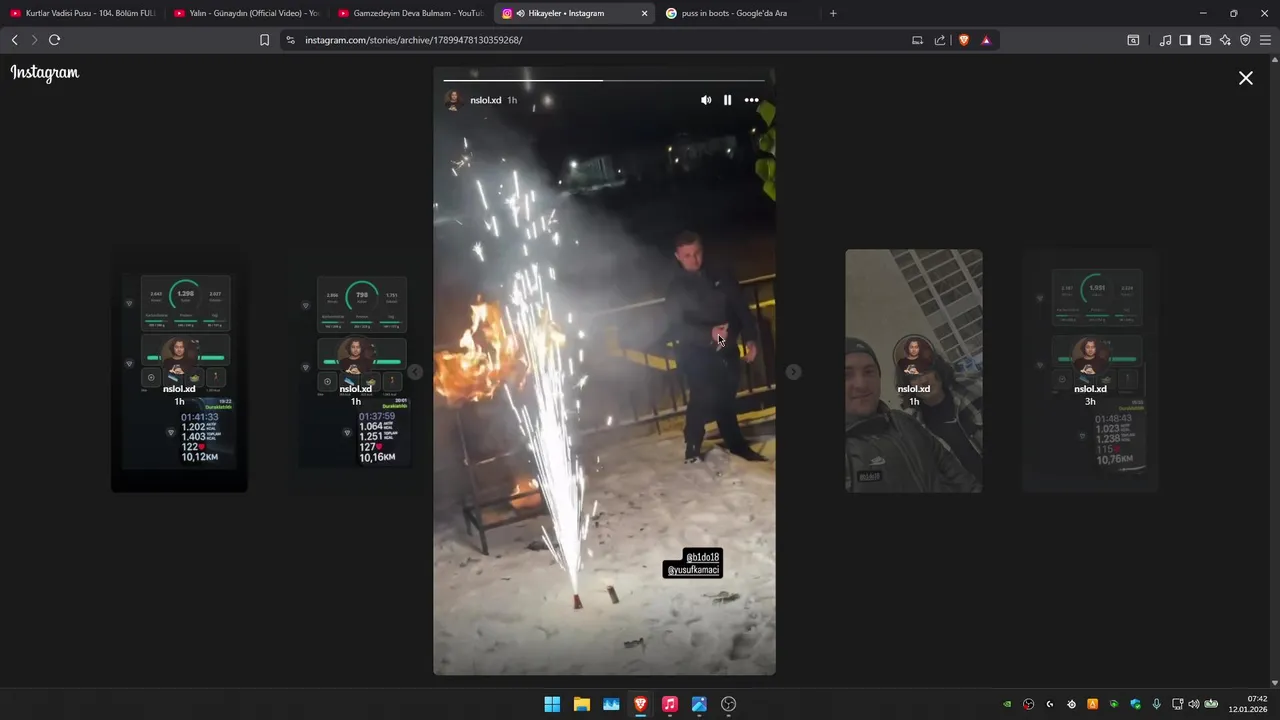
Task: Open OBS Studio tray icon
Action: pos(1028,704)
